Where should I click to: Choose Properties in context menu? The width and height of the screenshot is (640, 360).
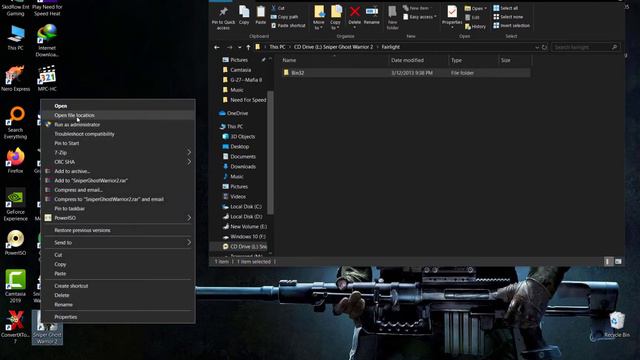(x=118, y=317)
